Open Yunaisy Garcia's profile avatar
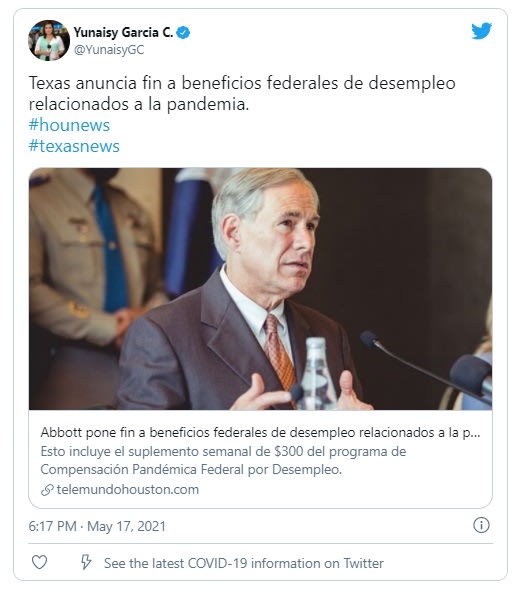This screenshot has height=593, width=521. [49, 40]
